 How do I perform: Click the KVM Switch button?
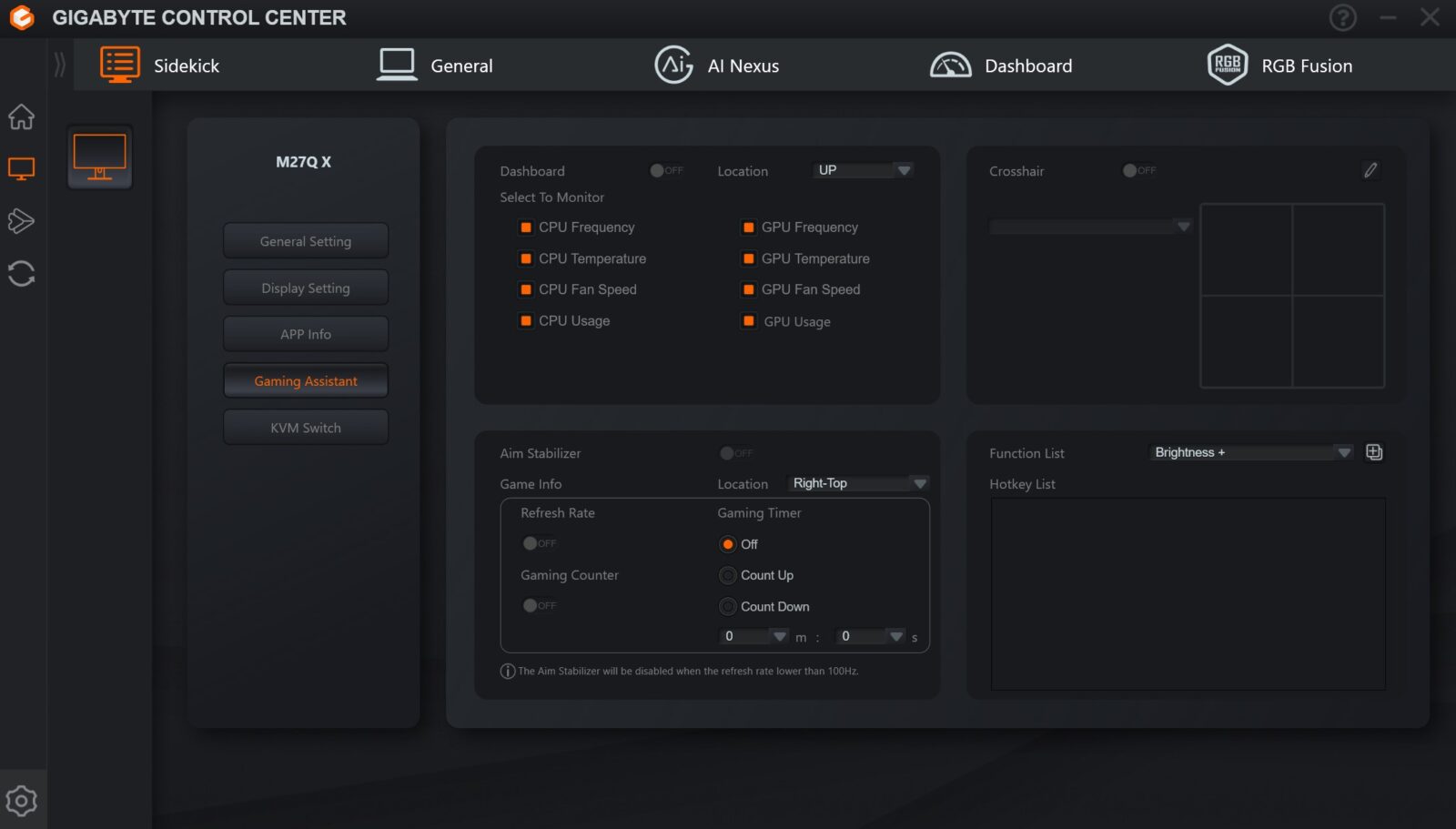[306, 427]
